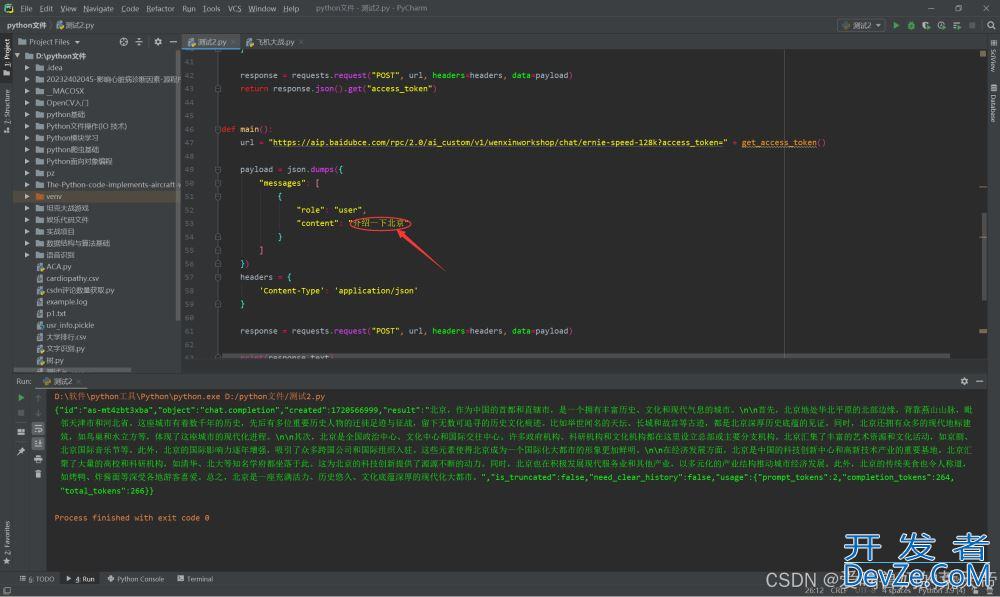This screenshot has width=1000, height=597.
Task: Close the 测试2 Run tab
Action: click(78, 381)
